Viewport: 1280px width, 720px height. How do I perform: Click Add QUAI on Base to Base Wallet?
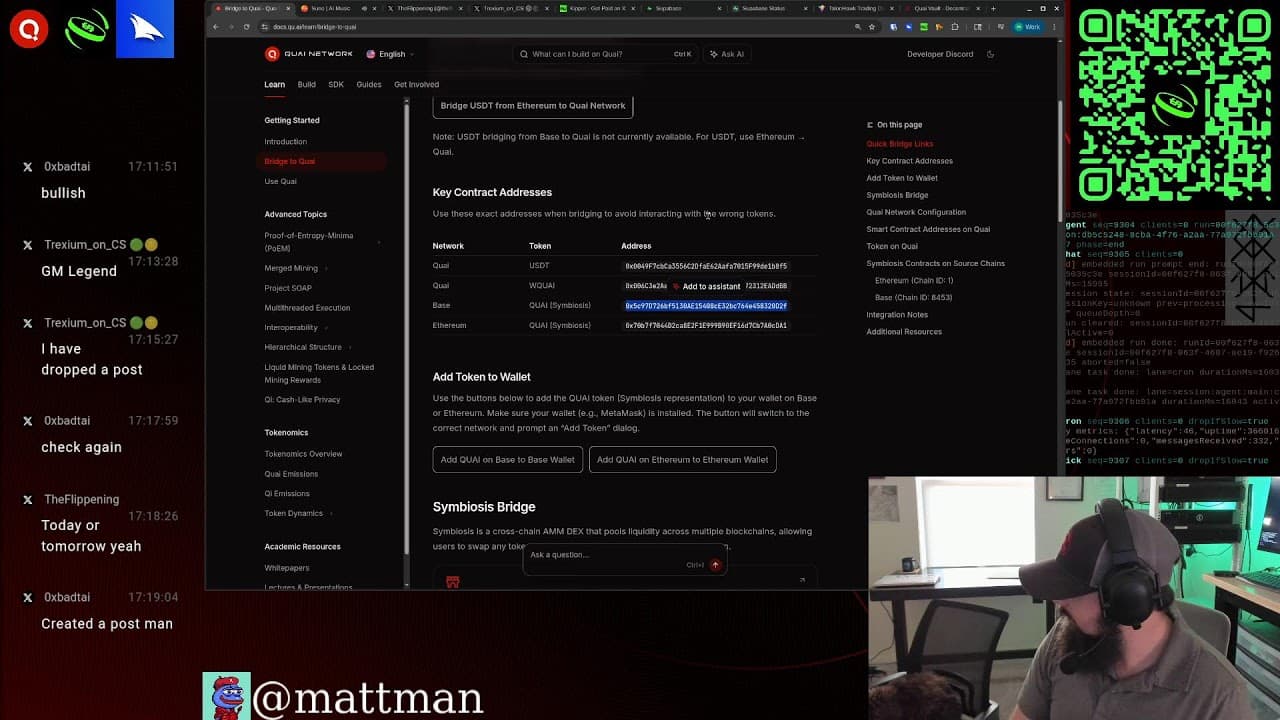click(x=507, y=460)
